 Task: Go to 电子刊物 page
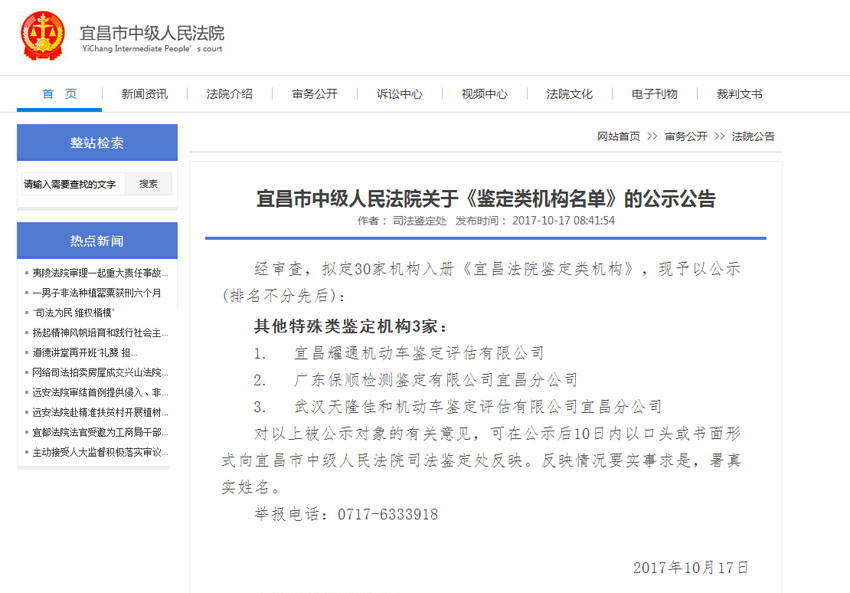click(654, 94)
